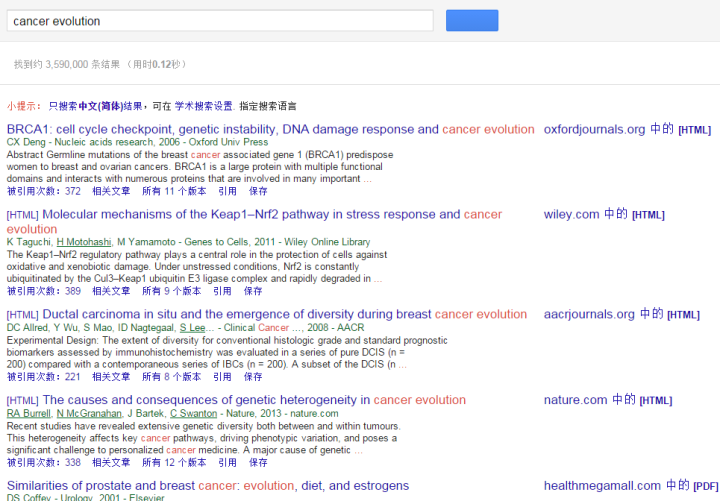Open oxfordjournals.org HTML full text link
Screen dimensions: 720x501
pos(627,129)
